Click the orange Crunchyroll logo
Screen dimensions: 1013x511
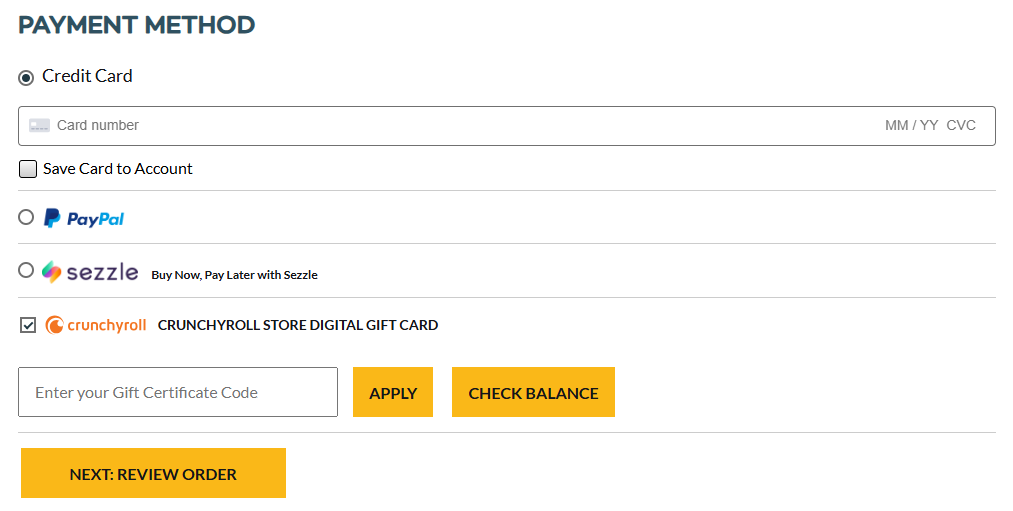96,325
